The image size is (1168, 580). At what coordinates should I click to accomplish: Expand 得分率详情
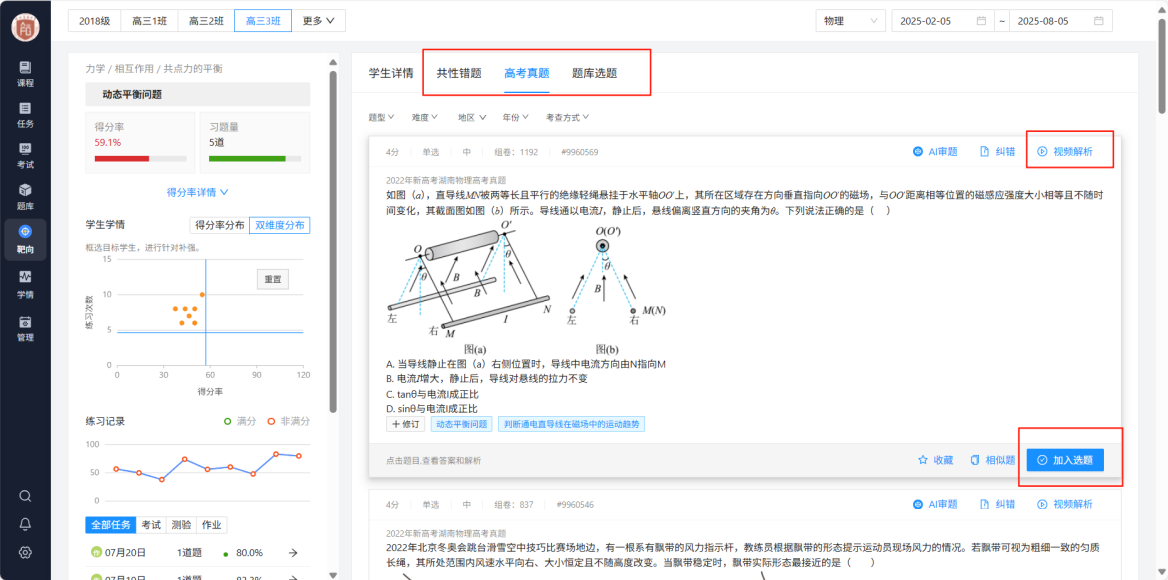click(197, 192)
